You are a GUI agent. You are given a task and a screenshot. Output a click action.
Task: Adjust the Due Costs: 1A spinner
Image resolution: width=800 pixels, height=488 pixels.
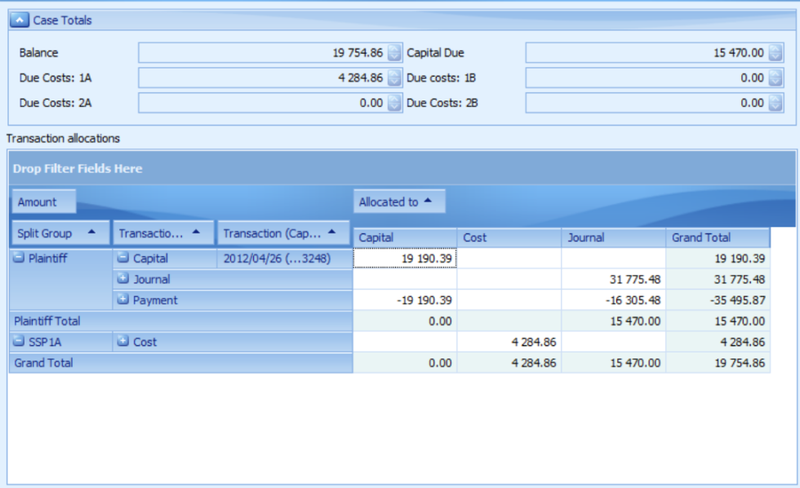click(394, 78)
